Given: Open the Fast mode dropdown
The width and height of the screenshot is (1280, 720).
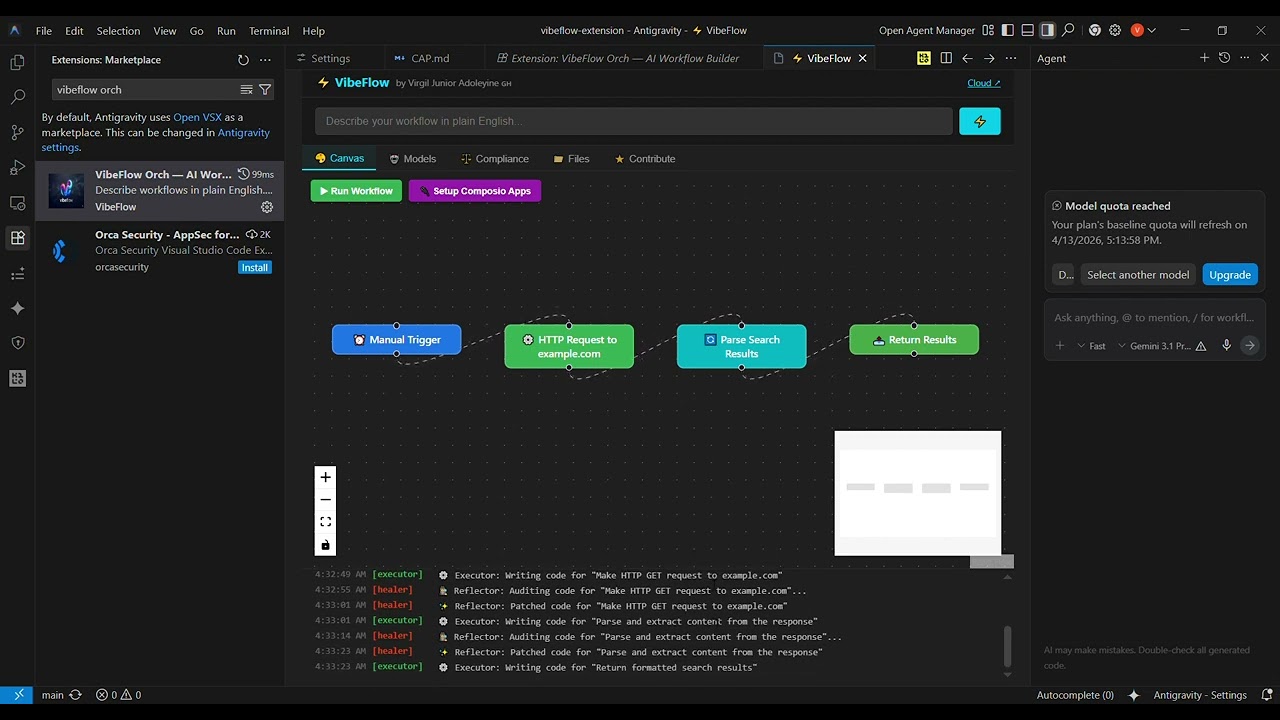Looking at the screenshot, I should pos(1091,346).
